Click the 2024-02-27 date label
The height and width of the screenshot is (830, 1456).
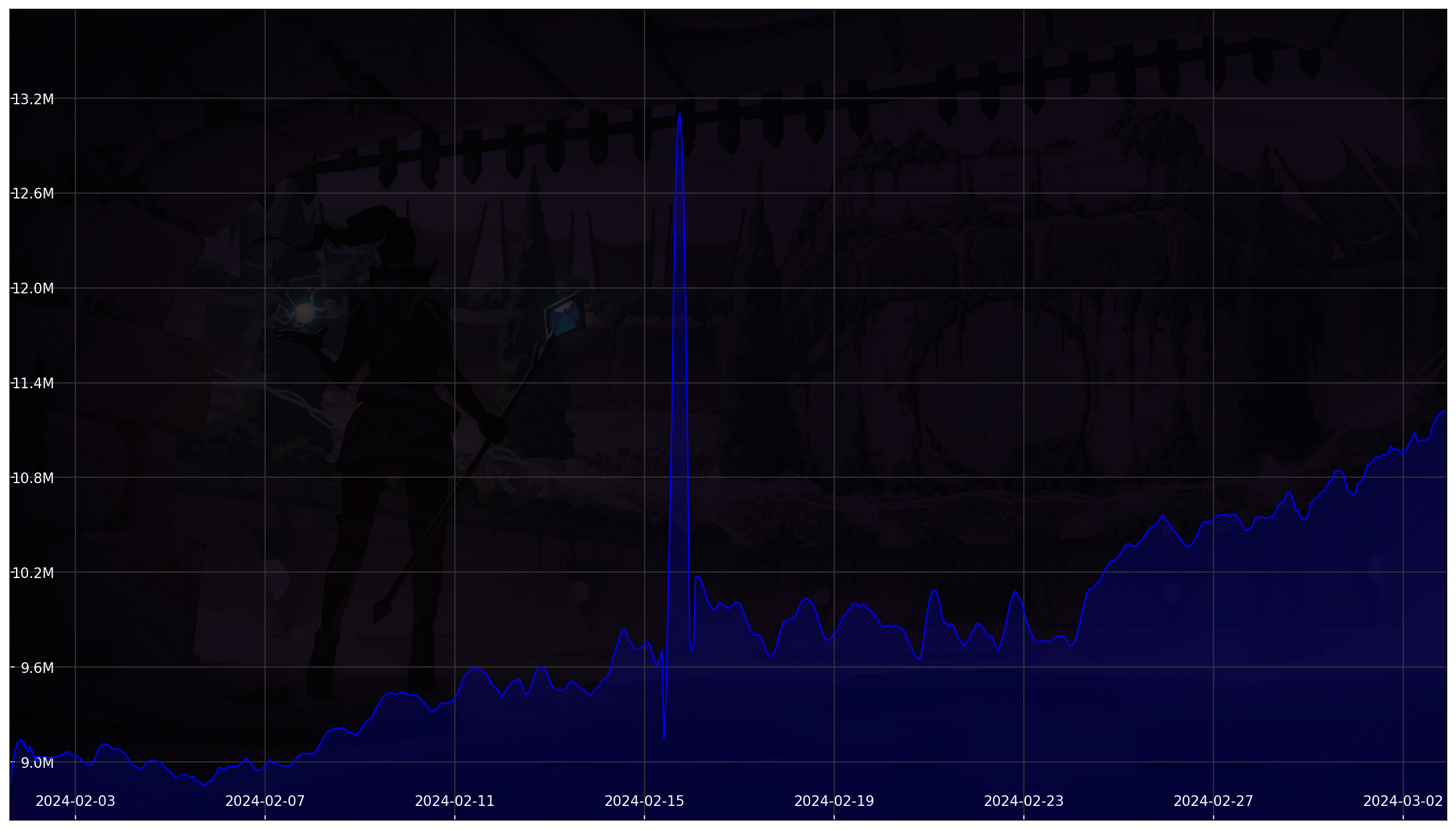1214,801
